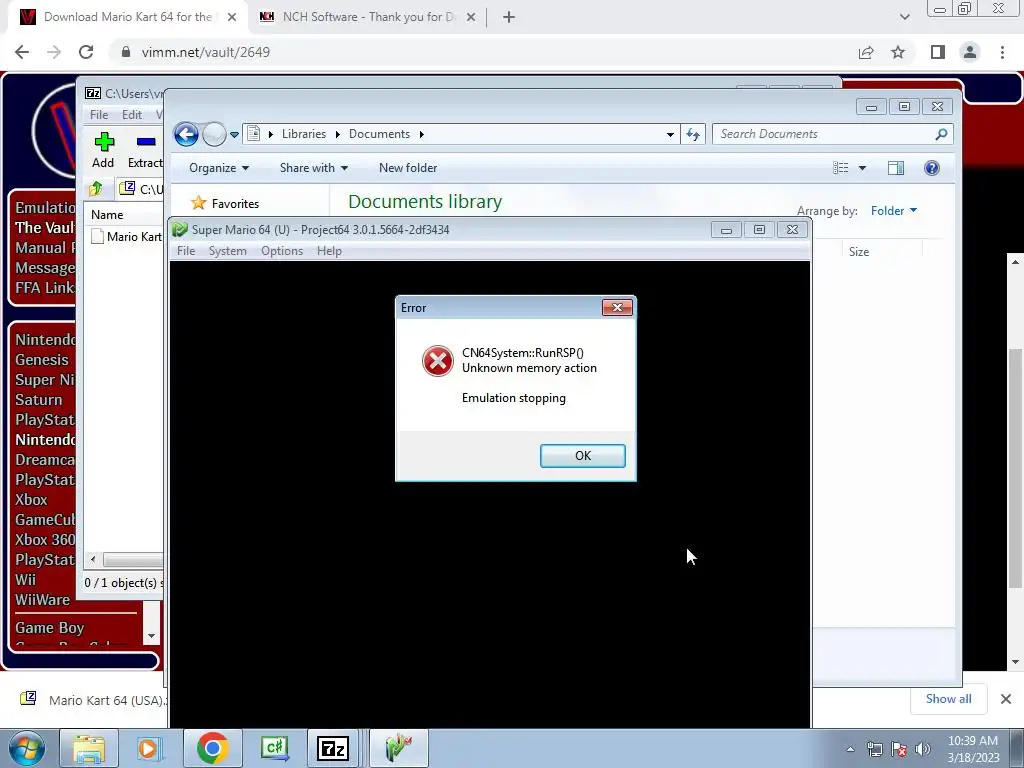Close the Chrome downloads bar
Image resolution: width=1024 pixels, height=768 pixels.
[x=1006, y=699]
